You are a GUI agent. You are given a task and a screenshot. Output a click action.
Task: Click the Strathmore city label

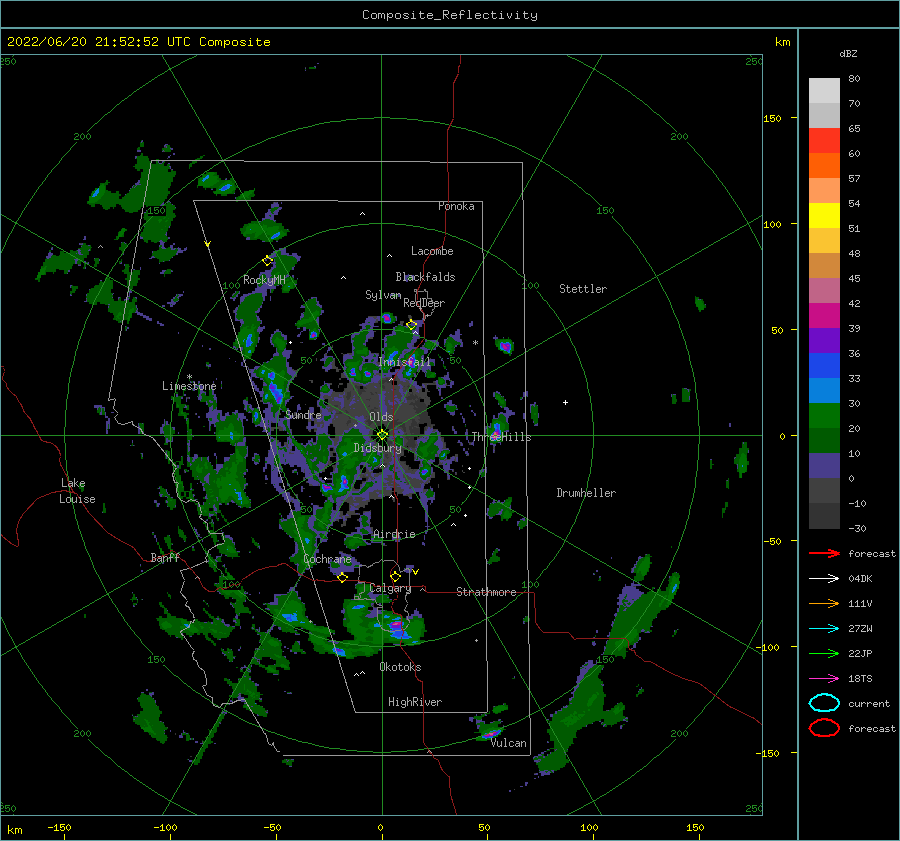coord(486,592)
